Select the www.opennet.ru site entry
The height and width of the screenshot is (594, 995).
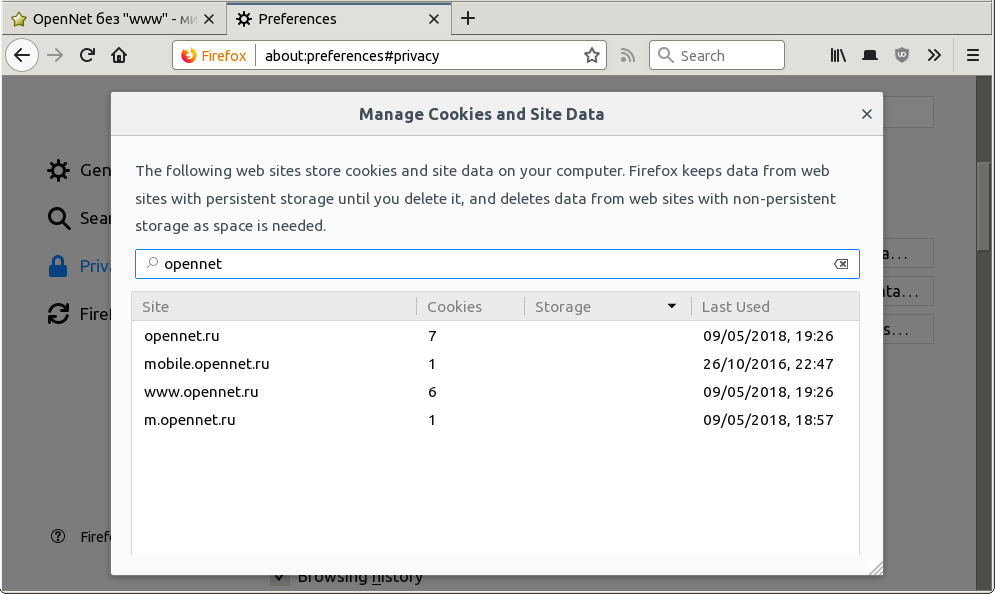[201, 392]
